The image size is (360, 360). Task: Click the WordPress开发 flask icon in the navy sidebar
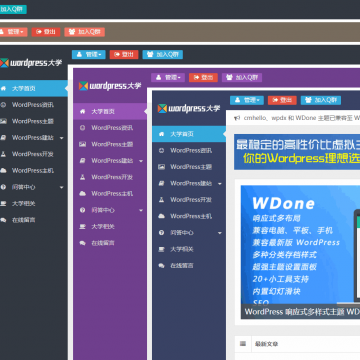(x=161, y=200)
